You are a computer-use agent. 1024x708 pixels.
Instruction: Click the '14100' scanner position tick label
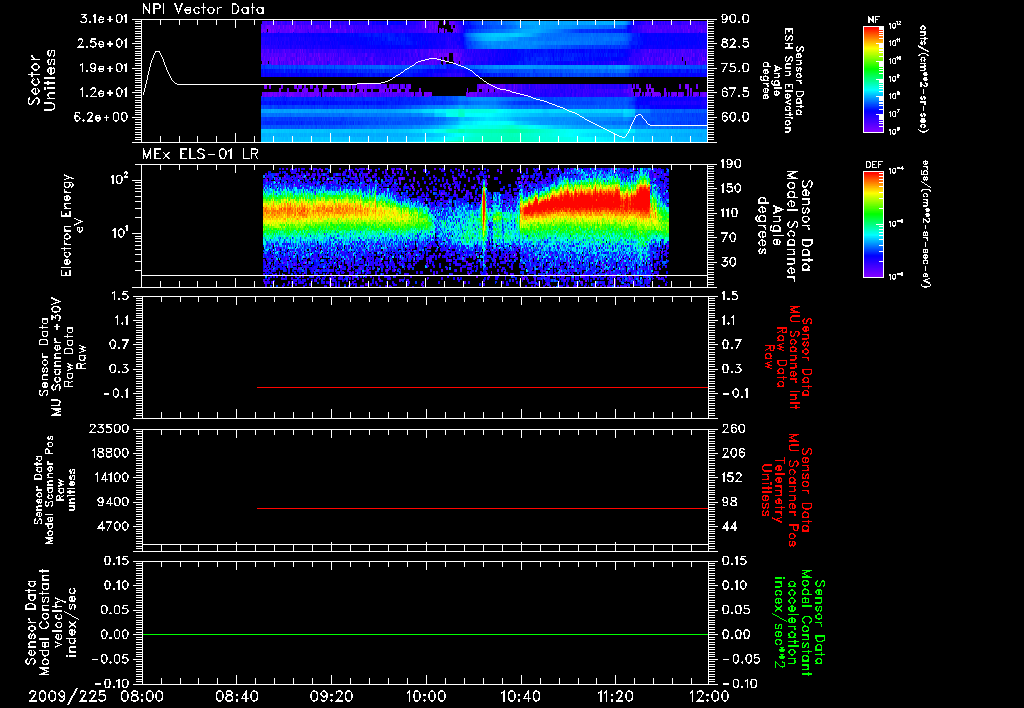(x=109, y=477)
